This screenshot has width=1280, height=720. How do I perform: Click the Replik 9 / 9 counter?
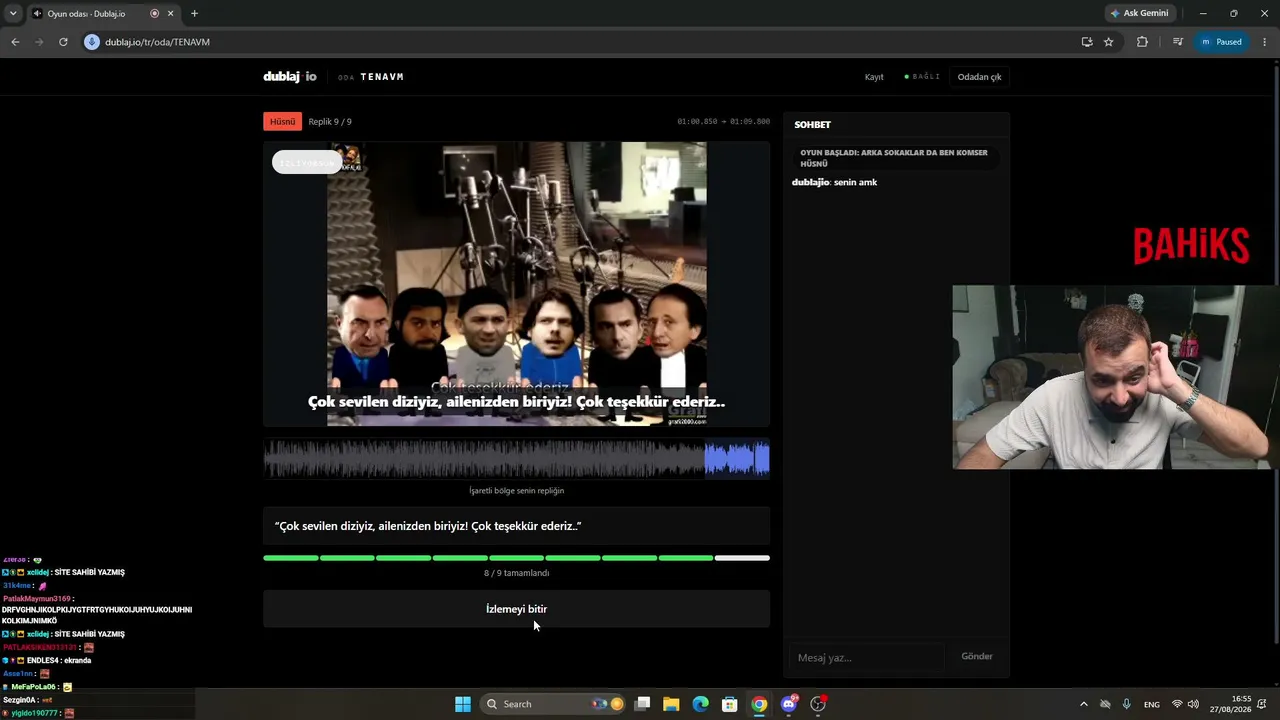click(330, 122)
